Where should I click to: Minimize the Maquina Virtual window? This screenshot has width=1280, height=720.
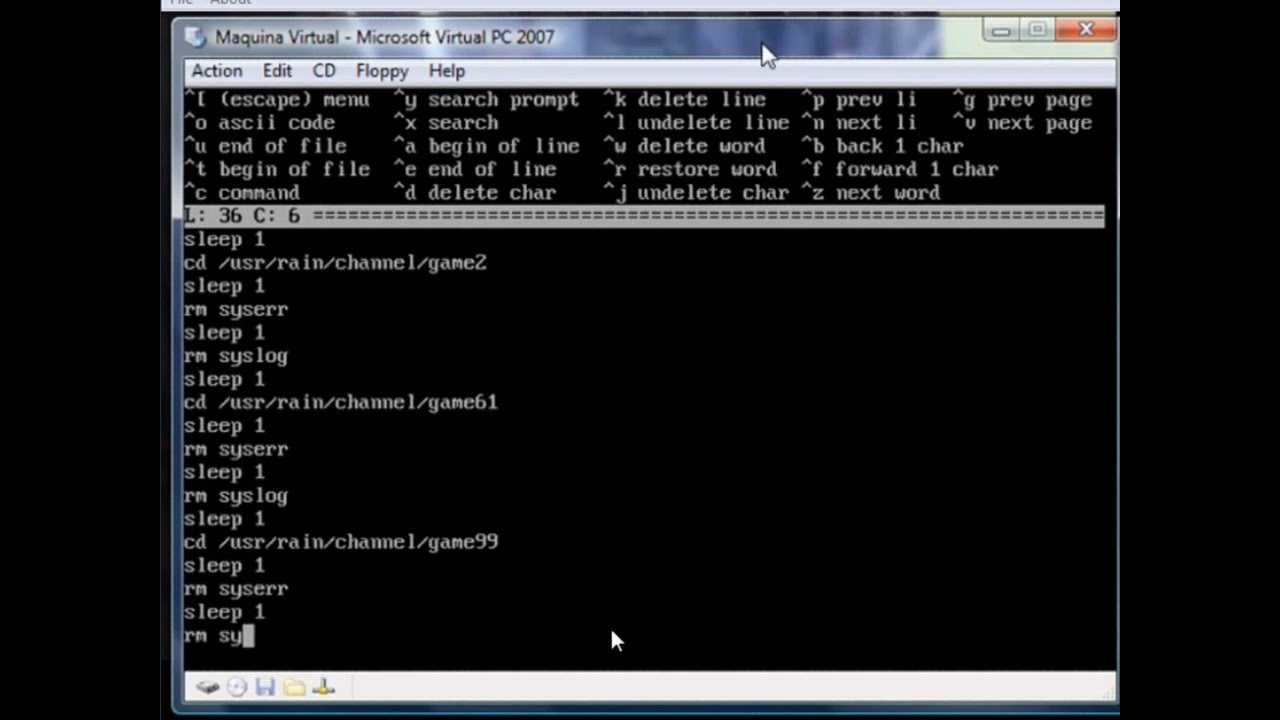point(1001,31)
